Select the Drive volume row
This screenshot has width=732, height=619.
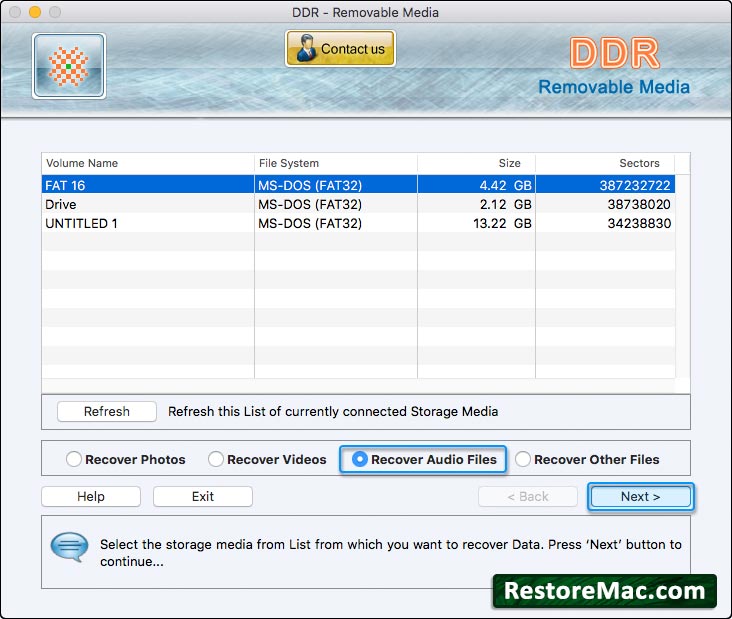click(358, 204)
